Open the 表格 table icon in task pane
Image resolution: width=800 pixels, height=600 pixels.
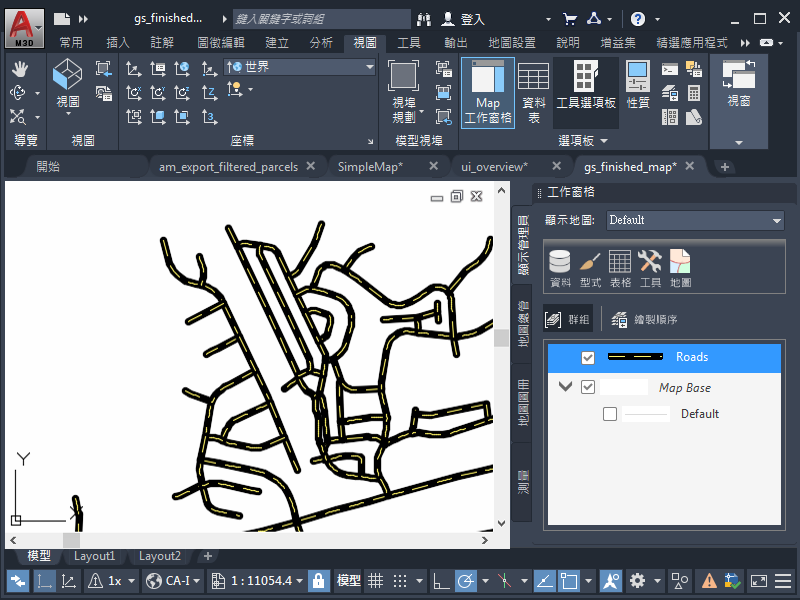620,268
